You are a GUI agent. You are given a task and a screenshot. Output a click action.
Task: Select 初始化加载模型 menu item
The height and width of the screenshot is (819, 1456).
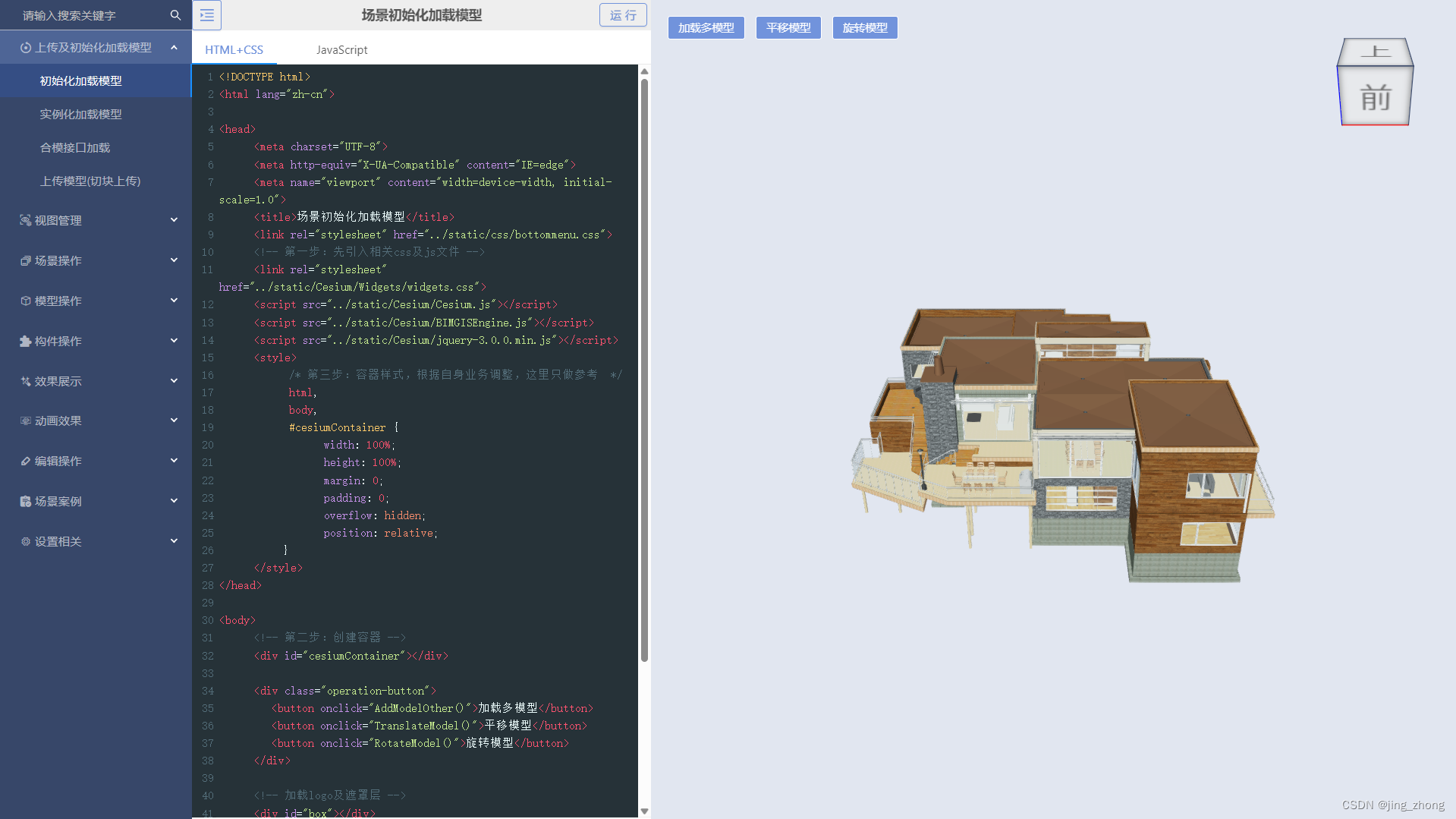[x=96, y=80]
